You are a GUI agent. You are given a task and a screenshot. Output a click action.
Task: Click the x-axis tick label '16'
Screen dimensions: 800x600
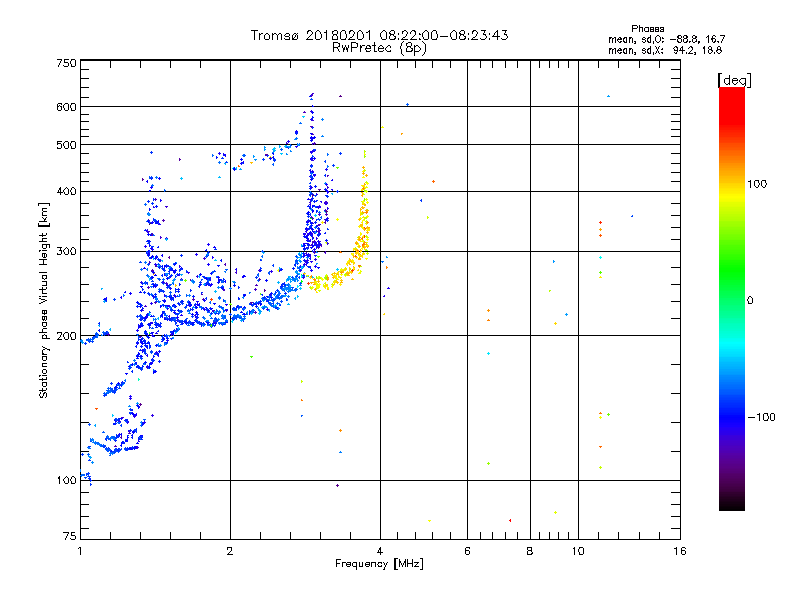680,551
